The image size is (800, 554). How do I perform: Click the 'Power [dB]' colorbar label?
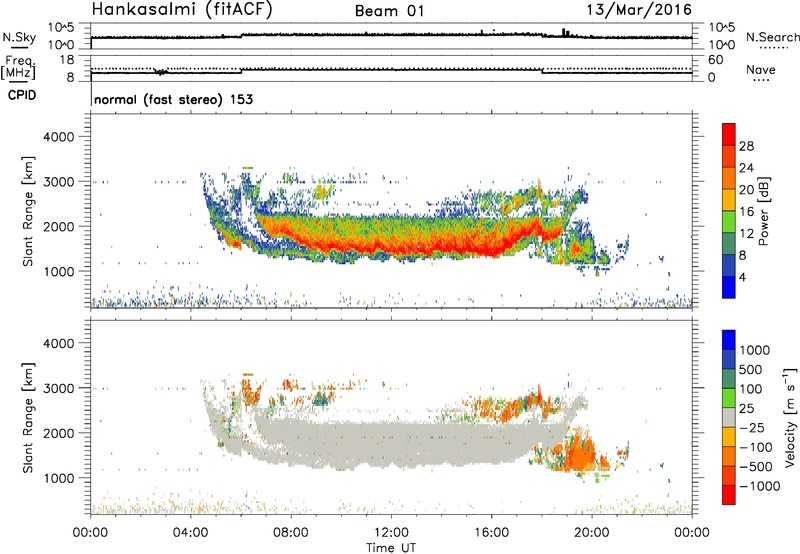click(x=763, y=211)
